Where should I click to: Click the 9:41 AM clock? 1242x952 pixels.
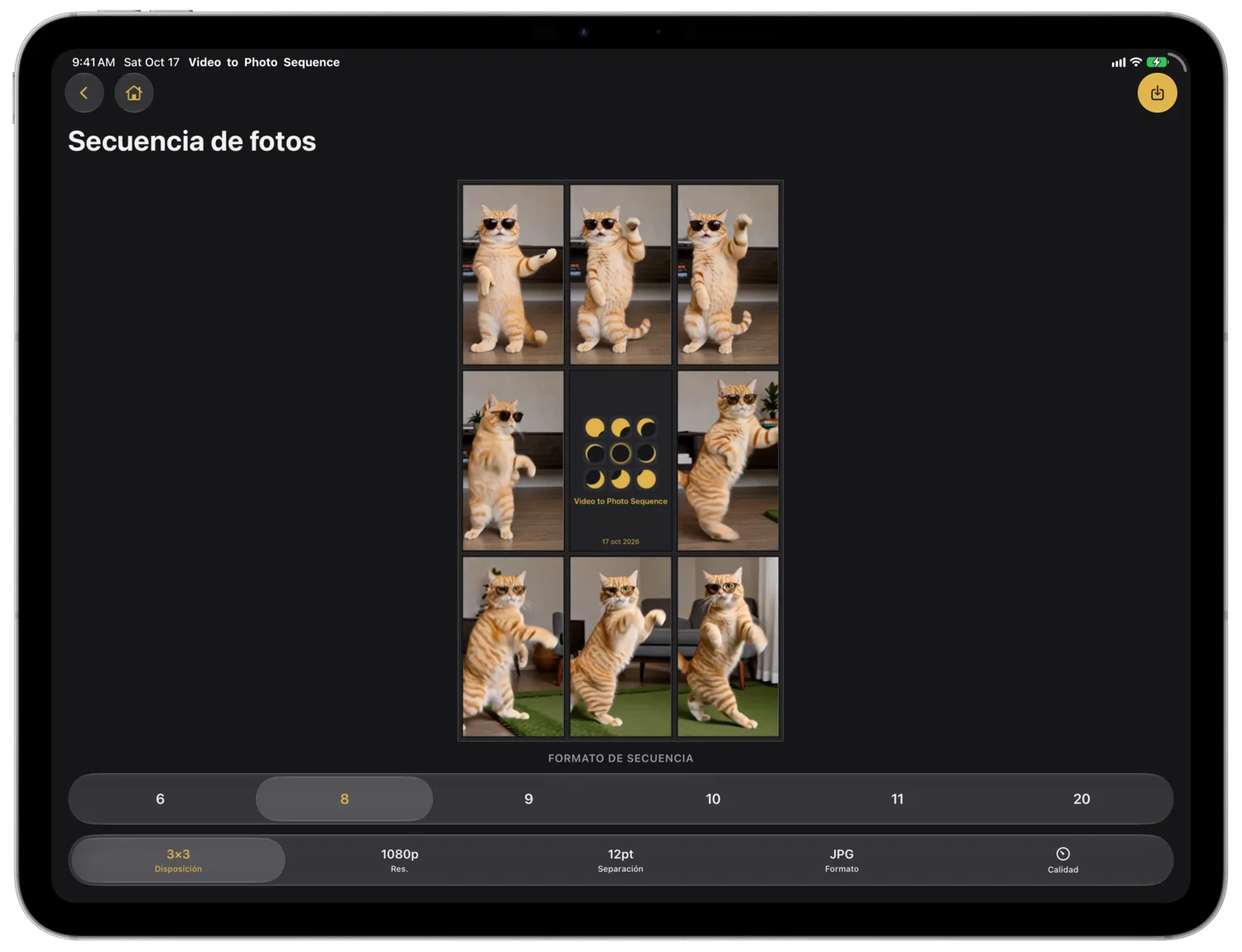point(94,62)
